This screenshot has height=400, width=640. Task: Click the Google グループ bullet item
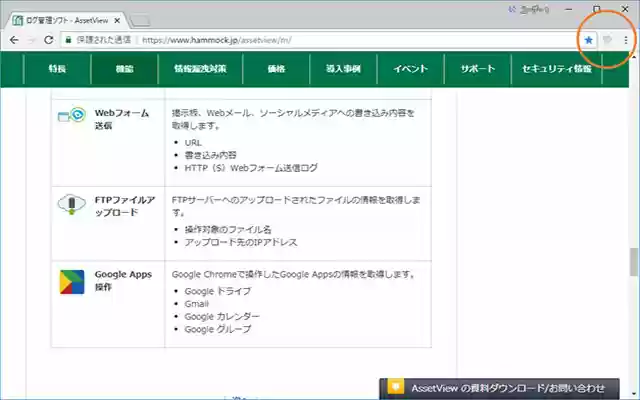tap(218, 329)
